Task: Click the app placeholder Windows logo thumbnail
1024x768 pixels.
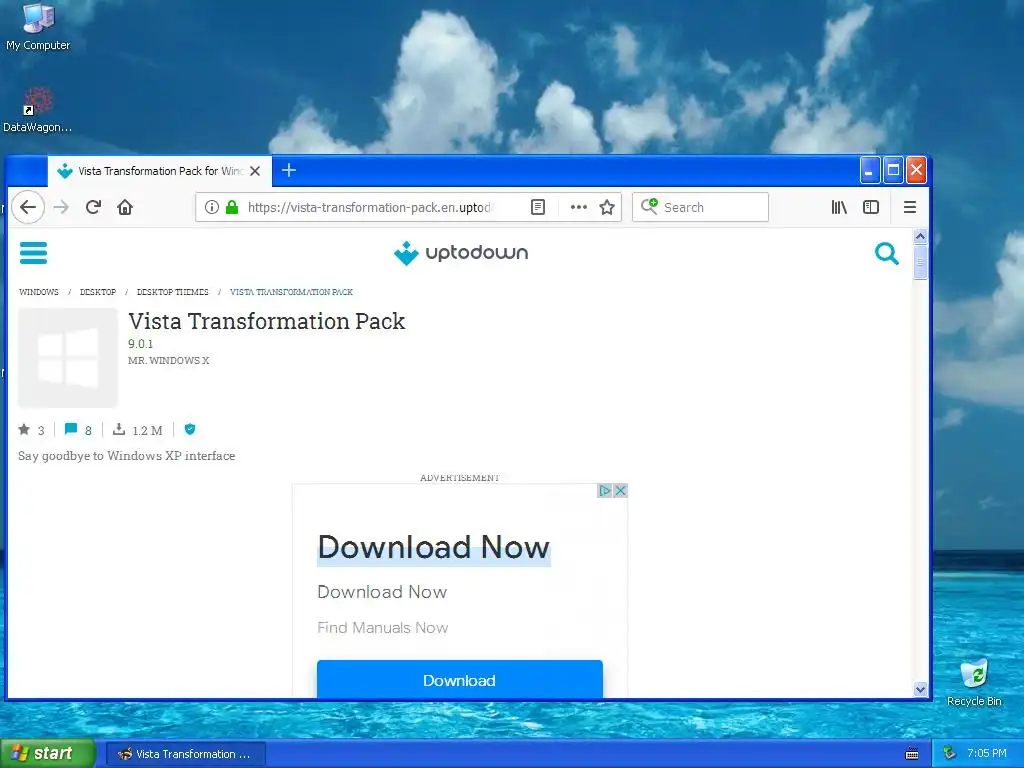Action: pos(68,358)
